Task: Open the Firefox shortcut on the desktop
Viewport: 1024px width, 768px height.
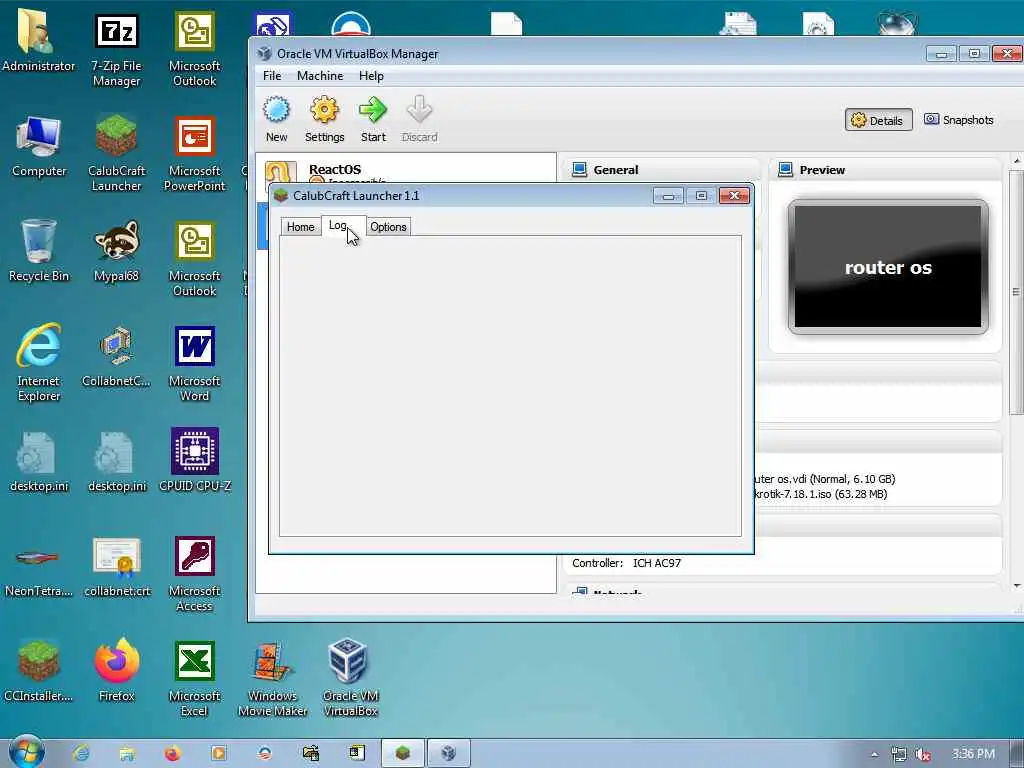Action: point(116,671)
